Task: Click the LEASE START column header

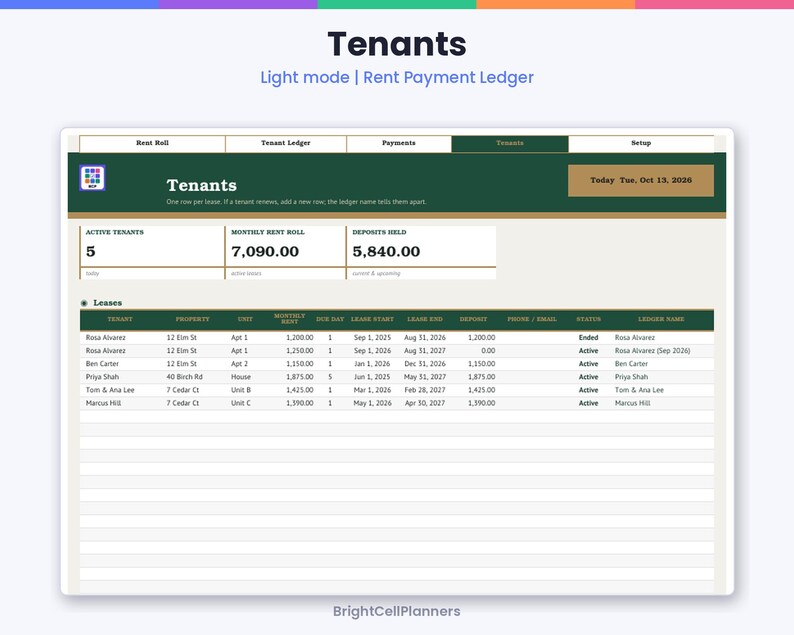Action: [x=372, y=319]
